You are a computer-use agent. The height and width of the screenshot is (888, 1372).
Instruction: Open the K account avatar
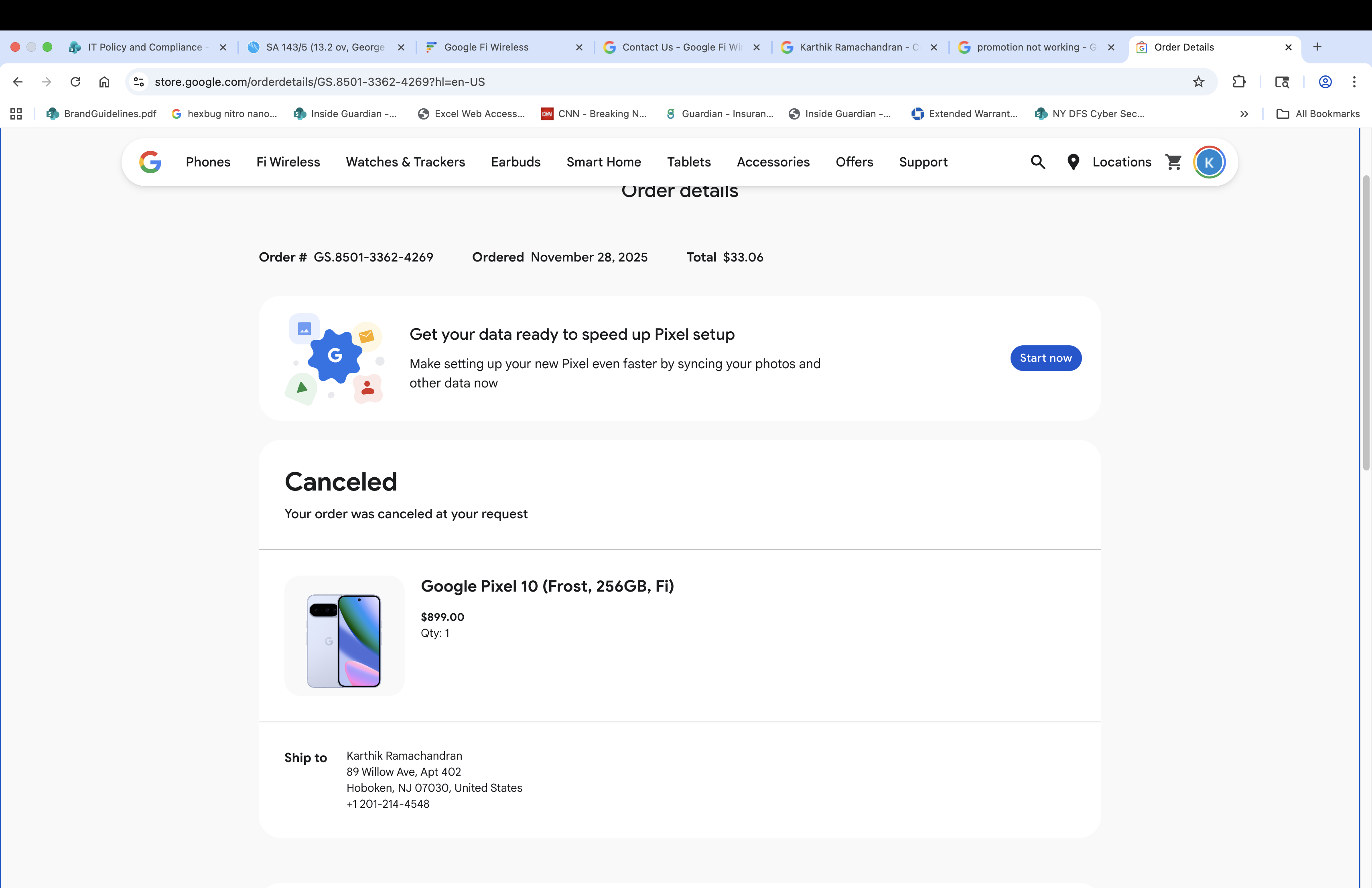[x=1209, y=162]
